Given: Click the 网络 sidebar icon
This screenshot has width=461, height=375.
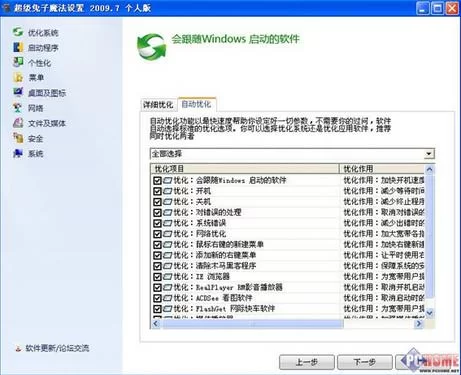Looking at the screenshot, I should (x=18, y=108).
